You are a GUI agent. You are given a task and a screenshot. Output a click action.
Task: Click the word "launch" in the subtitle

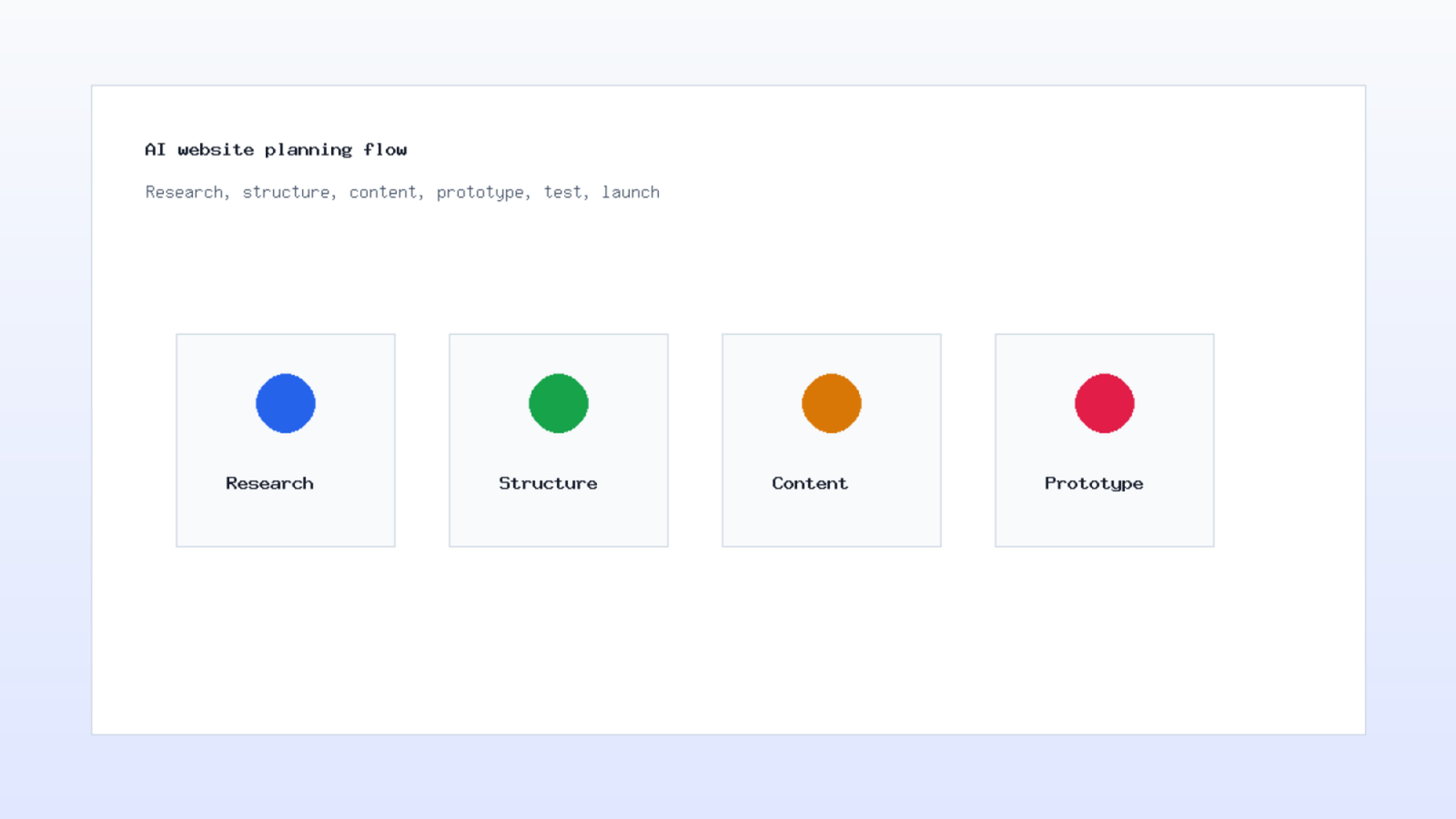631,192
